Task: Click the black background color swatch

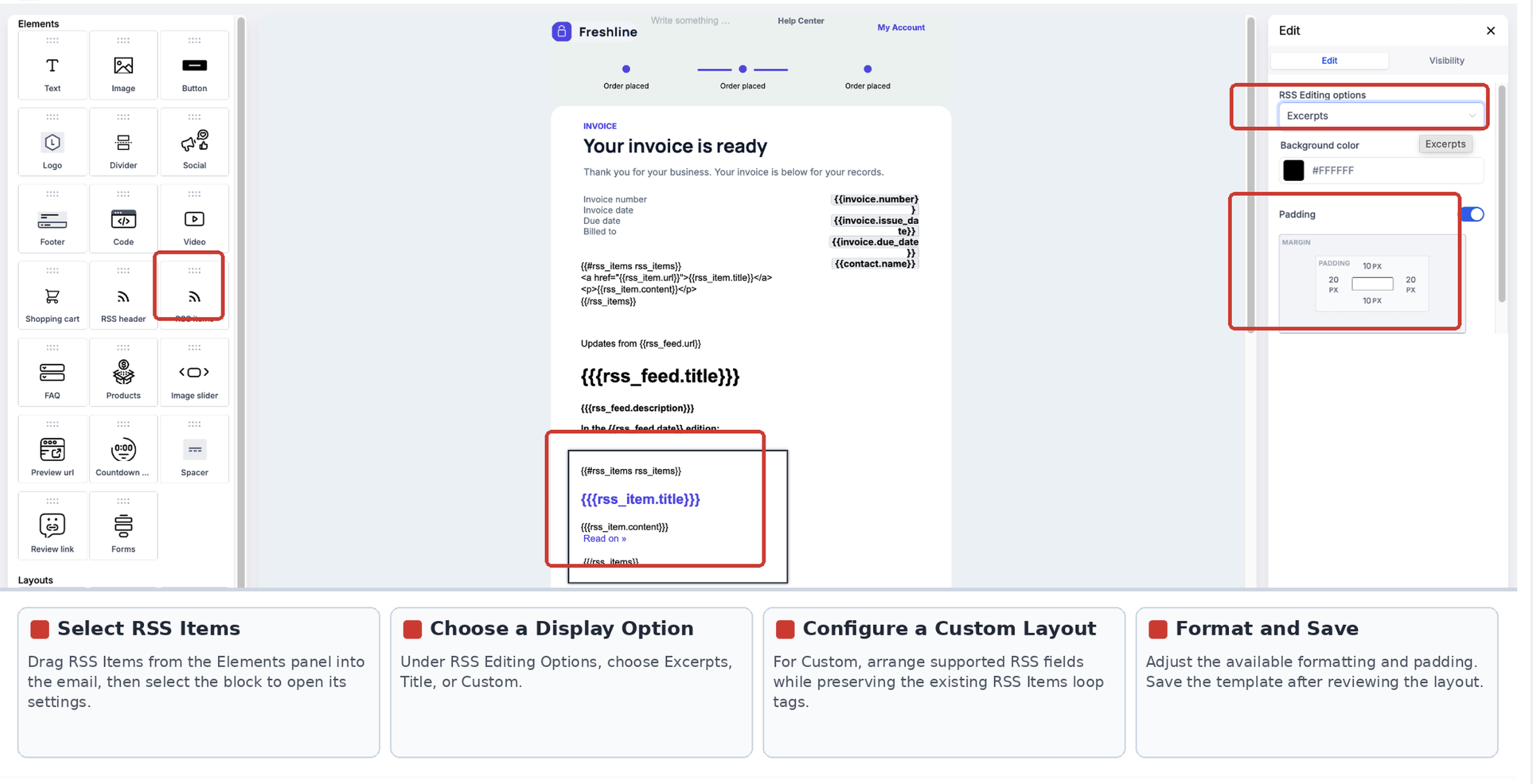Action: (x=1293, y=170)
